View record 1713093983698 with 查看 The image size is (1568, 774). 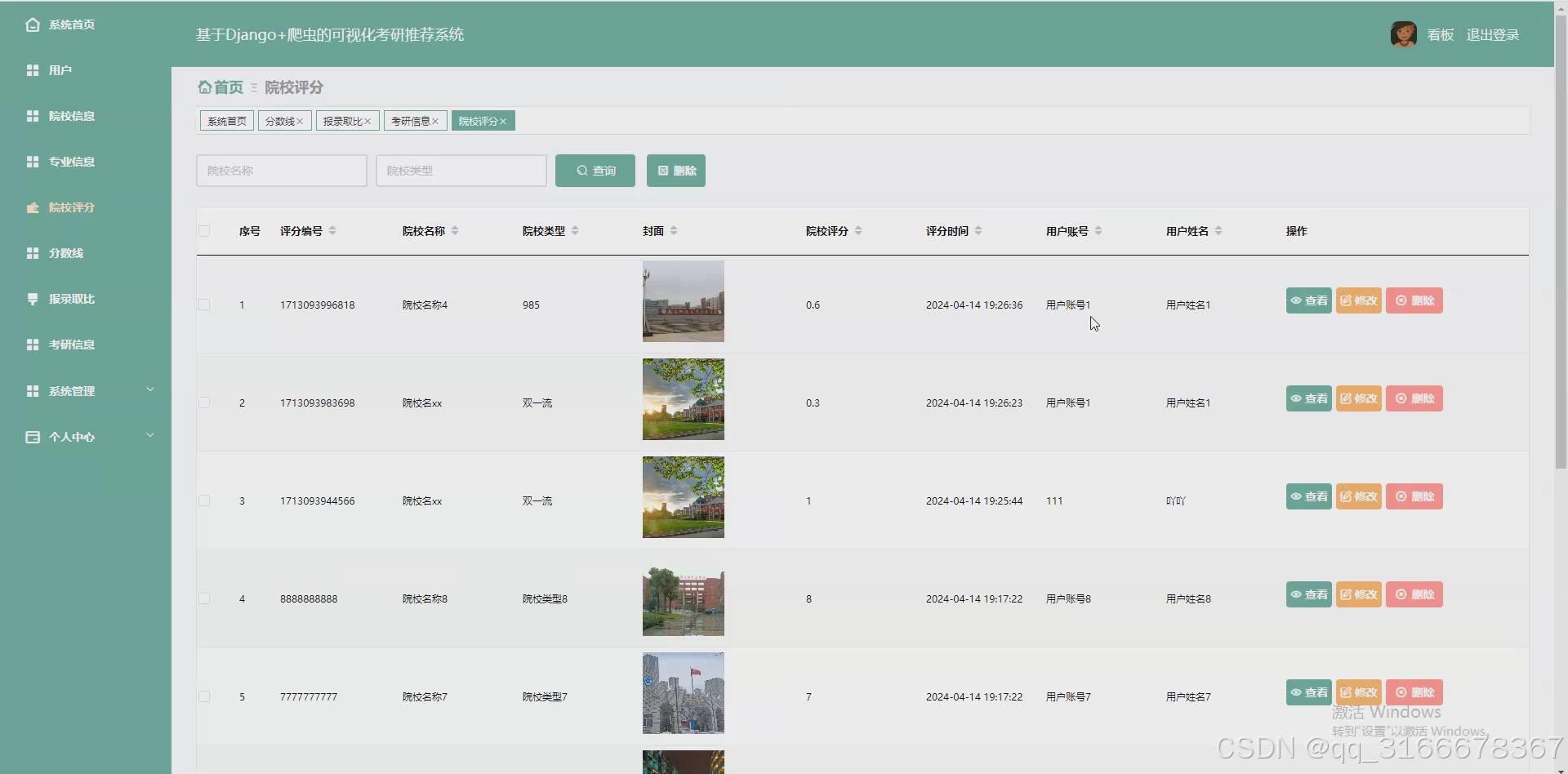pos(1309,398)
